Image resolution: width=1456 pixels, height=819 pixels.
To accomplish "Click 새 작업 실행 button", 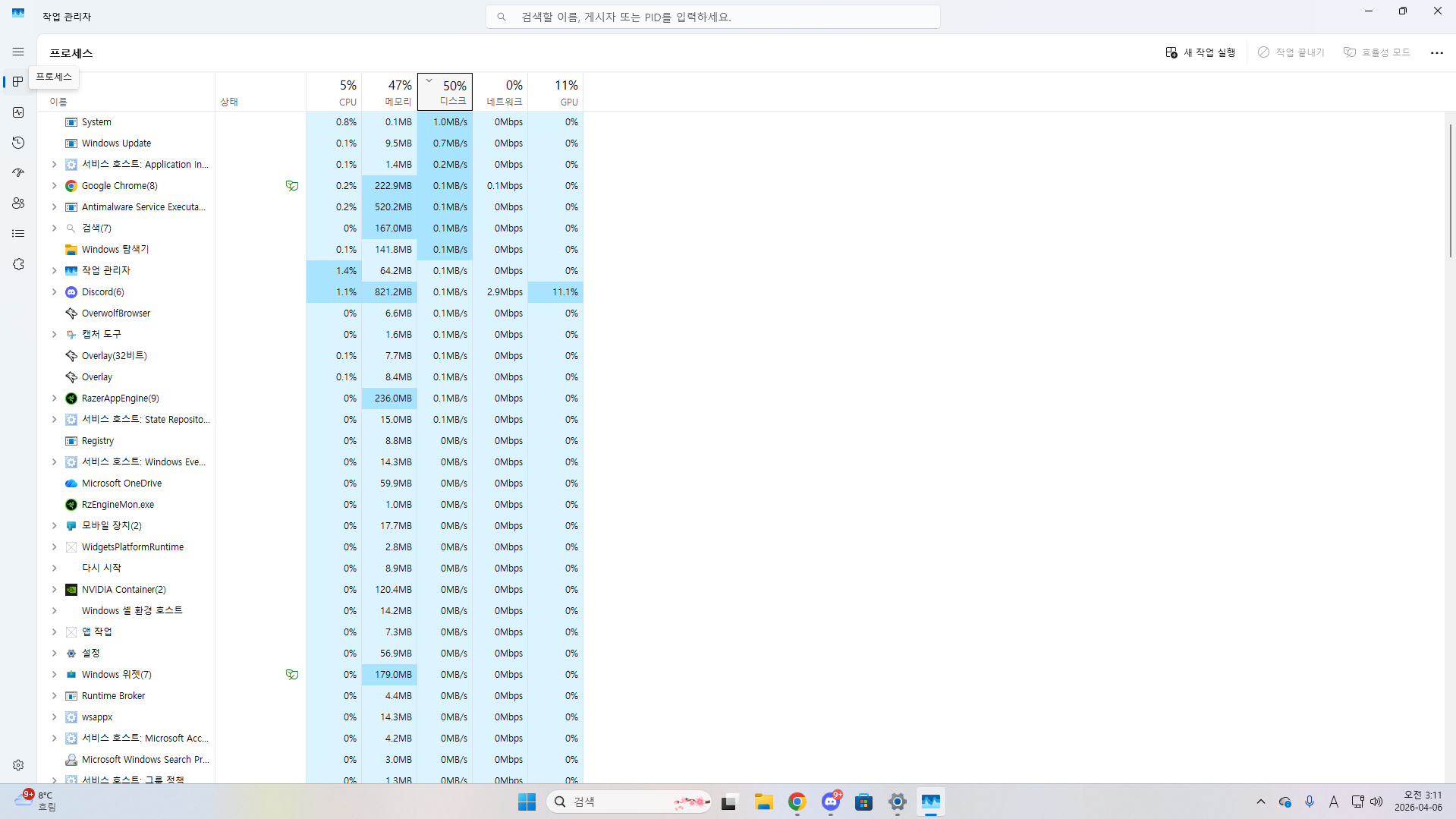I will pyautogui.click(x=1200, y=52).
